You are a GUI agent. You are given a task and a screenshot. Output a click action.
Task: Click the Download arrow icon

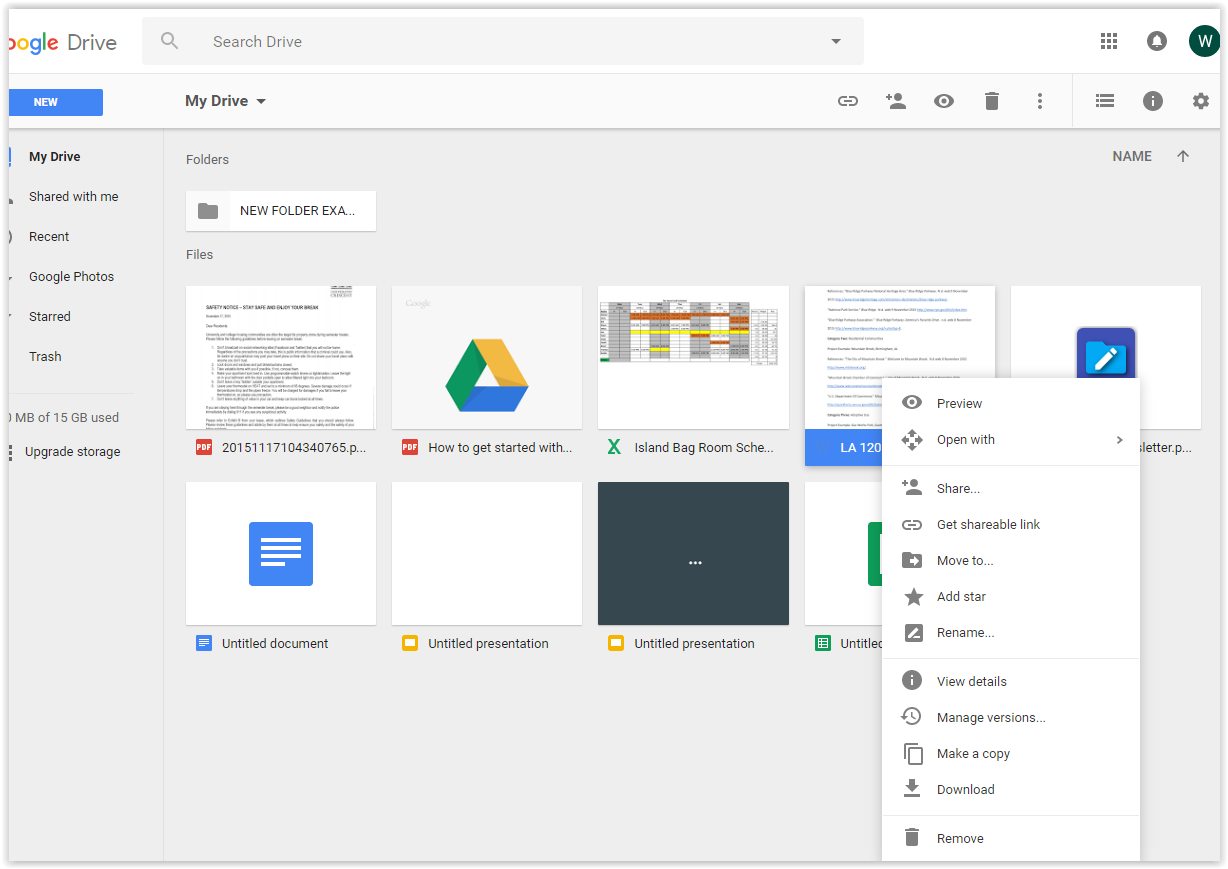tap(912, 789)
